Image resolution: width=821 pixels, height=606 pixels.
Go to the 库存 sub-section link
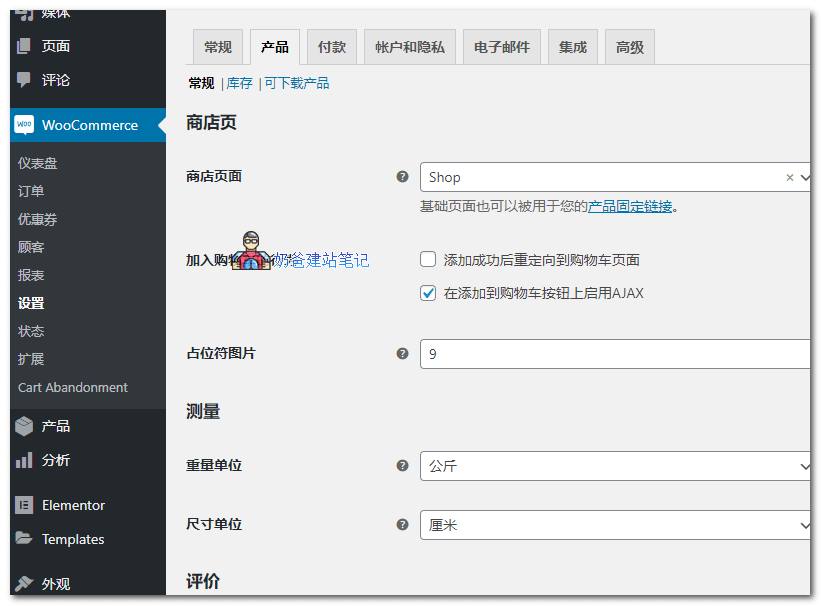click(240, 83)
